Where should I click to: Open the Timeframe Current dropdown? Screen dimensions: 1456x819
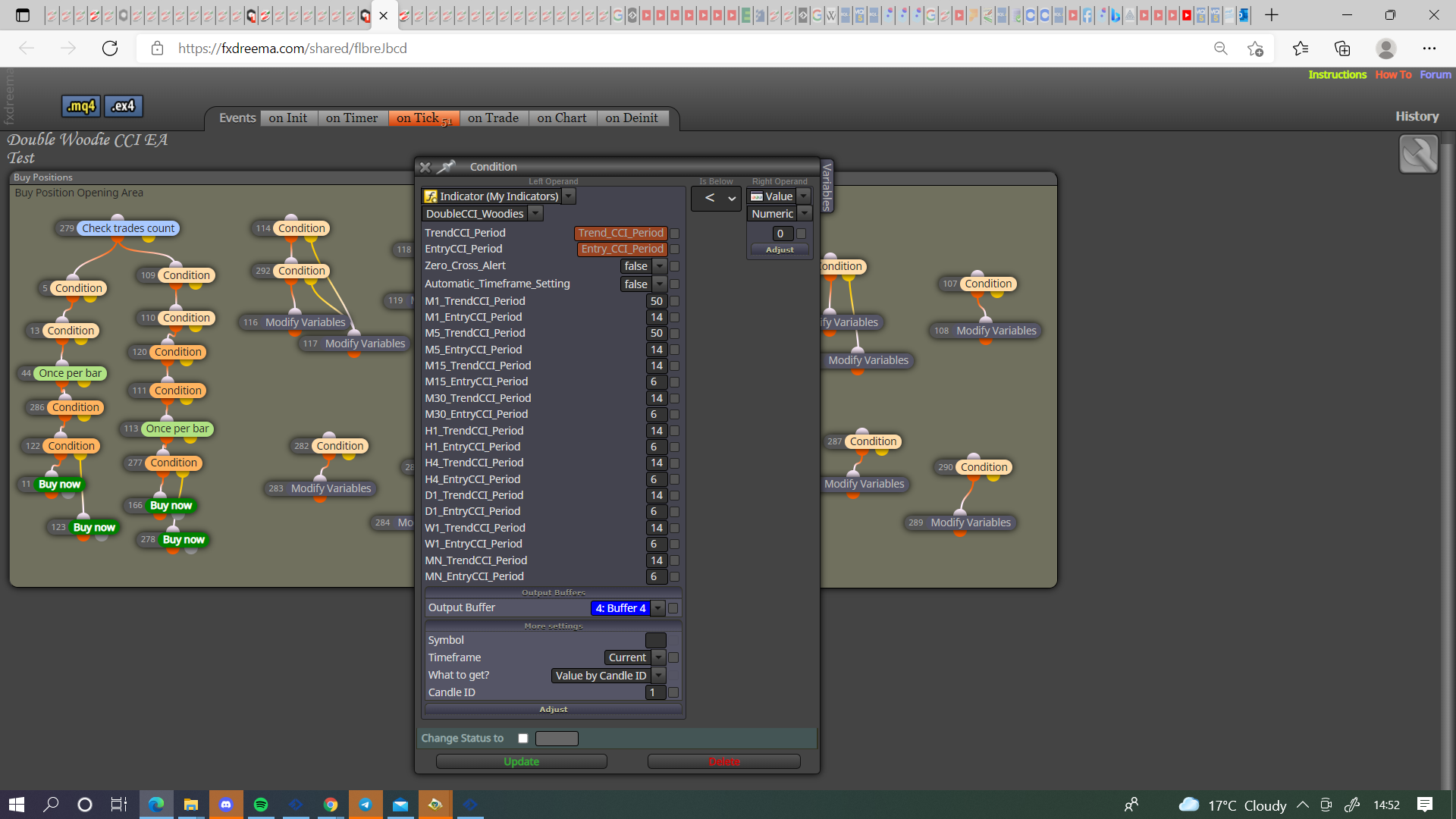tap(658, 657)
